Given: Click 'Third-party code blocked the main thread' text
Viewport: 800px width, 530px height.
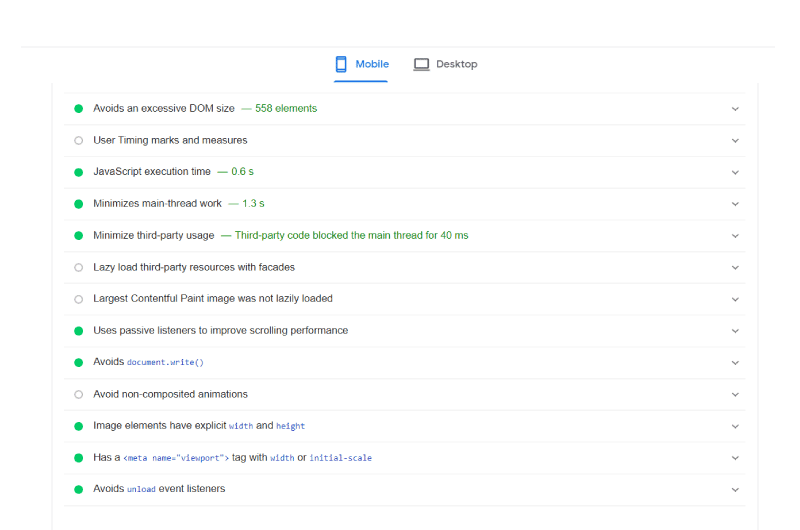Looking at the screenshot, I should click(352, 235).
